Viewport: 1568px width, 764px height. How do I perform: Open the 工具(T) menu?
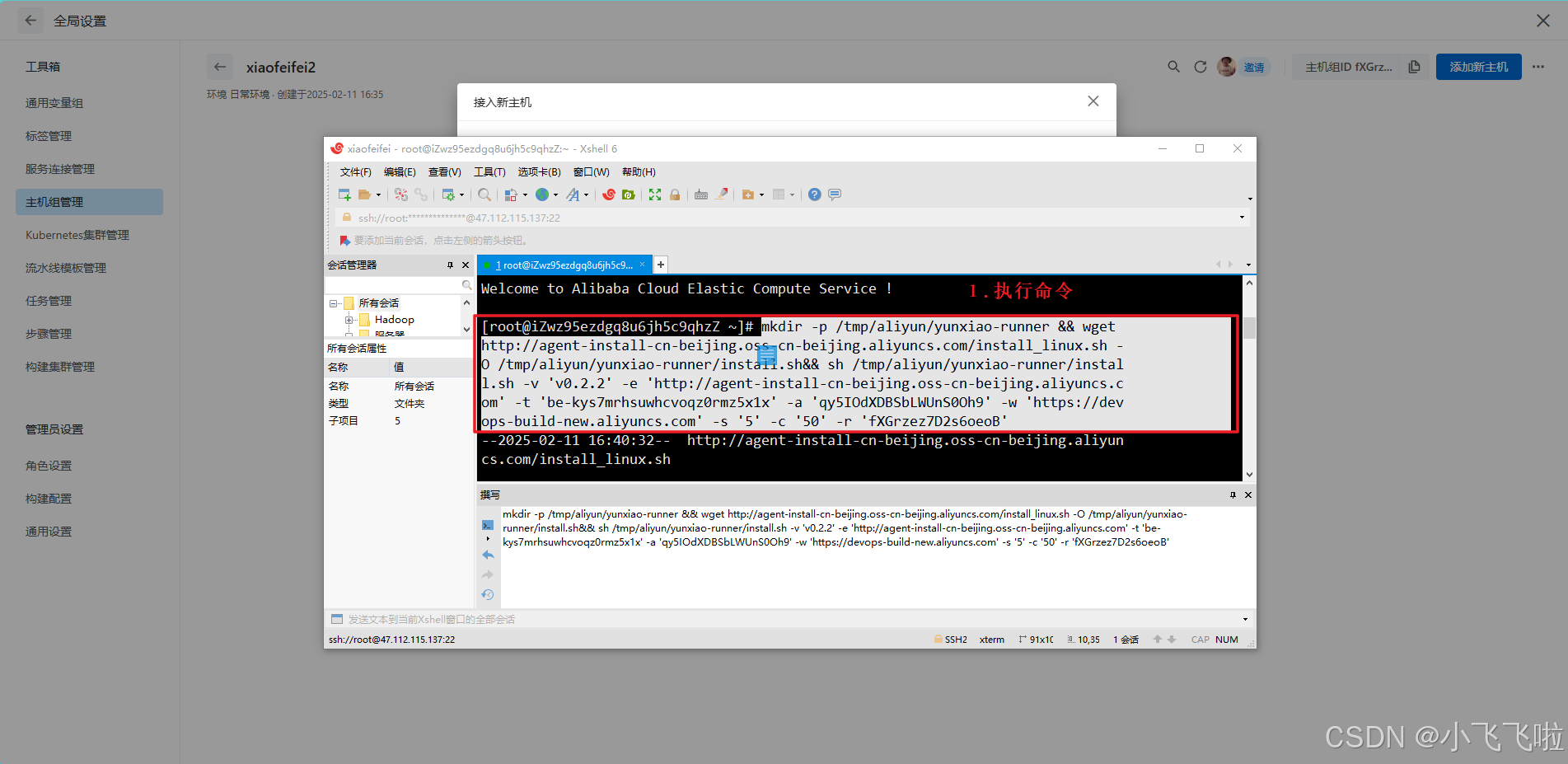[x=489, y=171]
